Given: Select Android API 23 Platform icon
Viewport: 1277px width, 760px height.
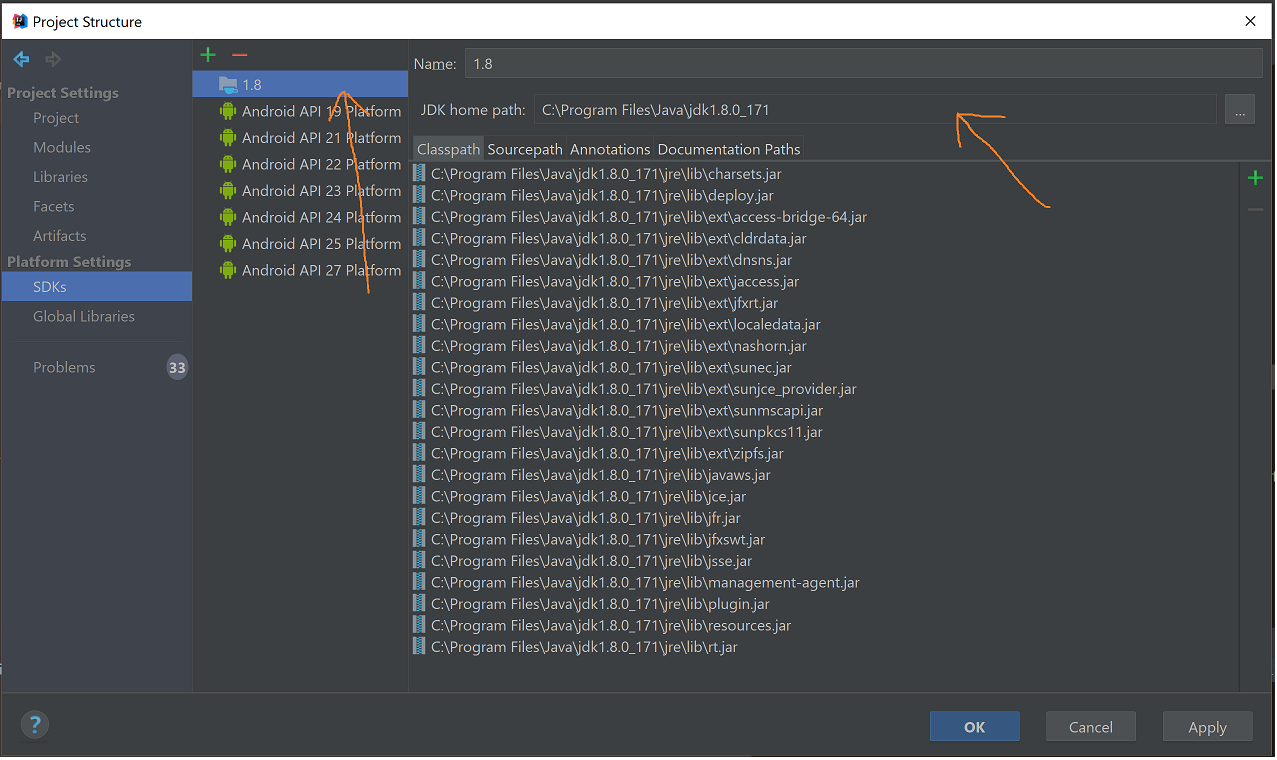Looking at the screenshot, I should click(x=228, y=191).
